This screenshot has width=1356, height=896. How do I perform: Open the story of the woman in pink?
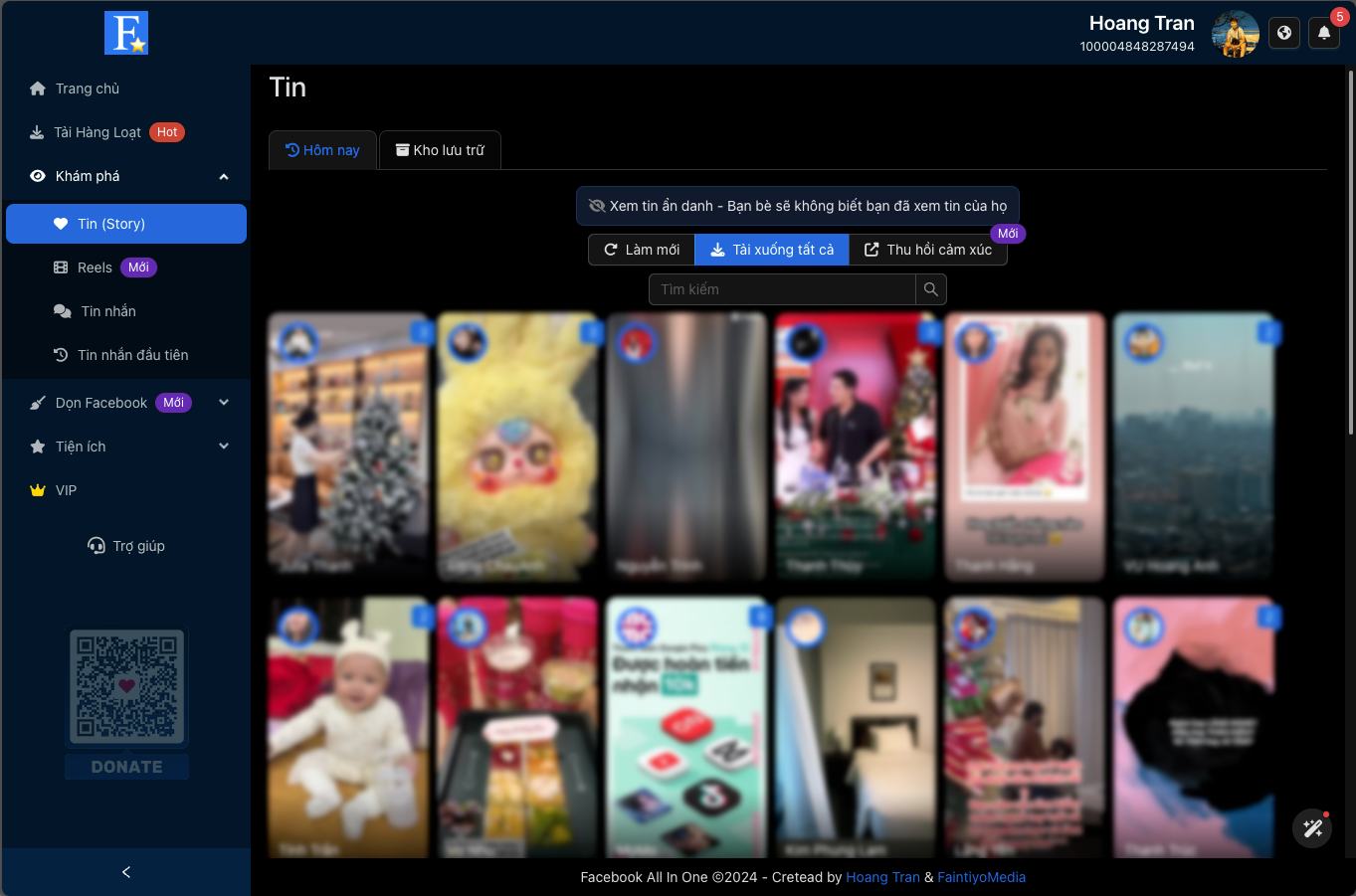1025,447
